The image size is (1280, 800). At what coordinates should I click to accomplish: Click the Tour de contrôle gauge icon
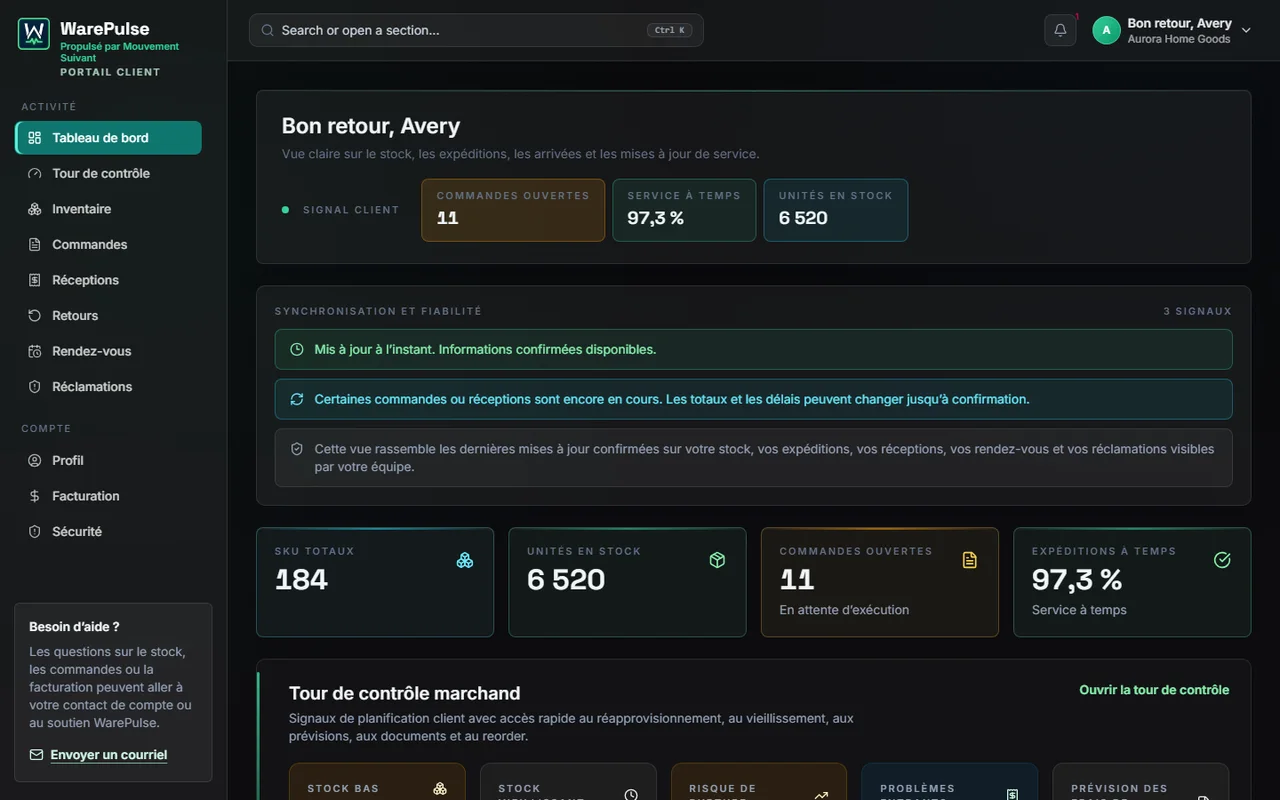pyautogui.click(x=35, y=173)
